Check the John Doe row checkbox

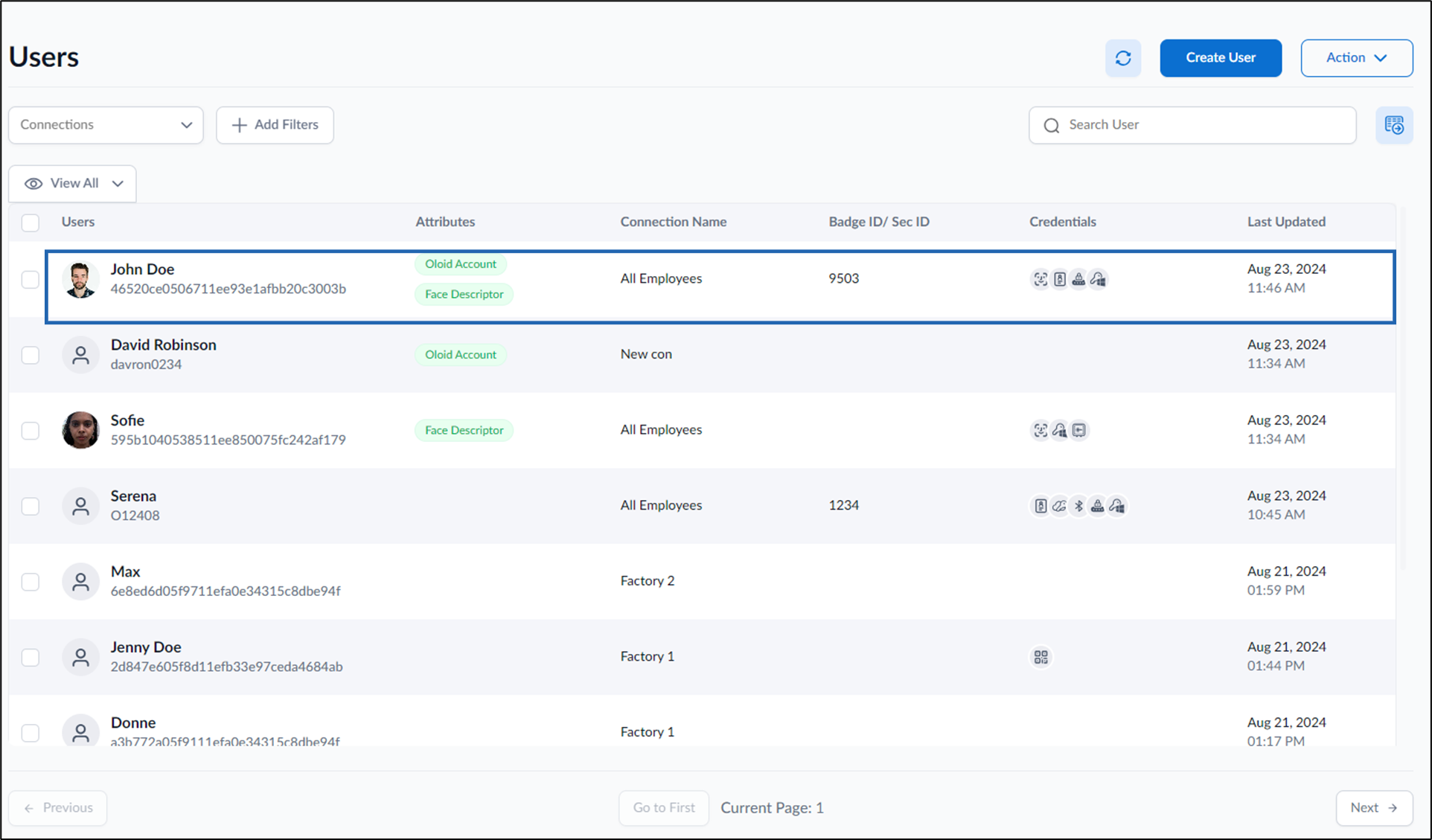tap(31, 279)
